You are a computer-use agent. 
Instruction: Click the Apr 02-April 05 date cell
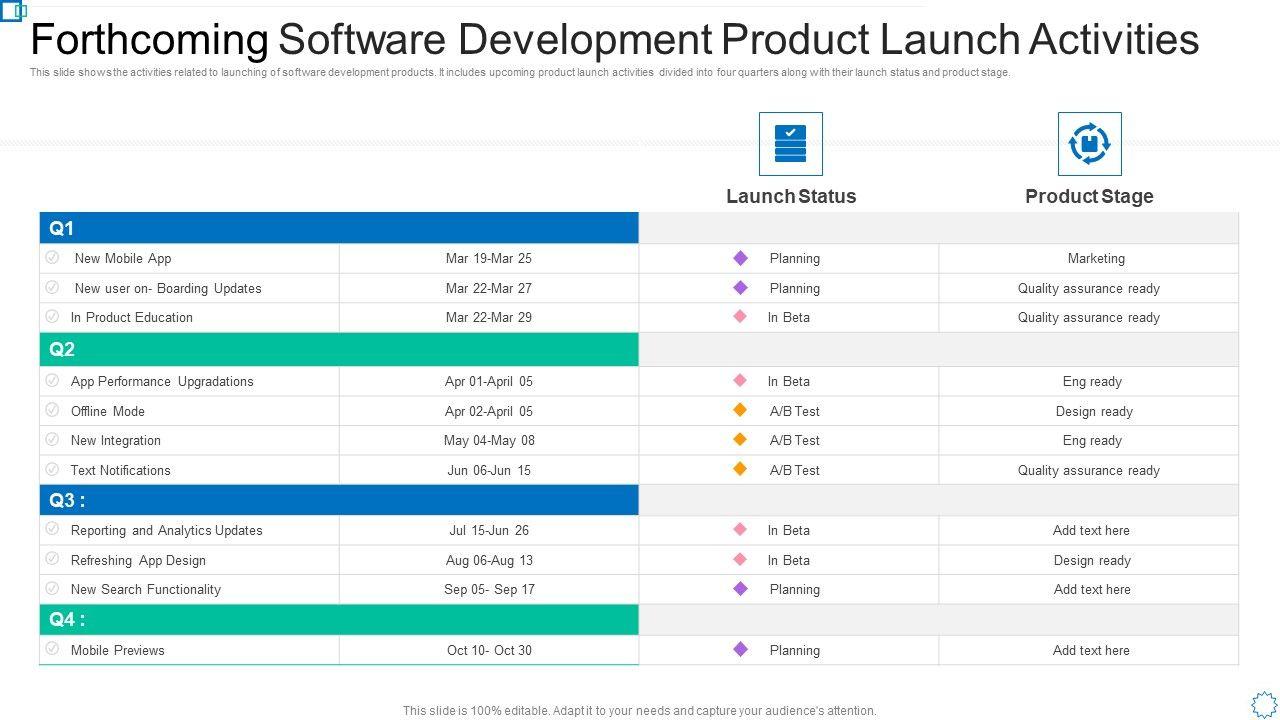pyautogui.click(x=489, y=411)
